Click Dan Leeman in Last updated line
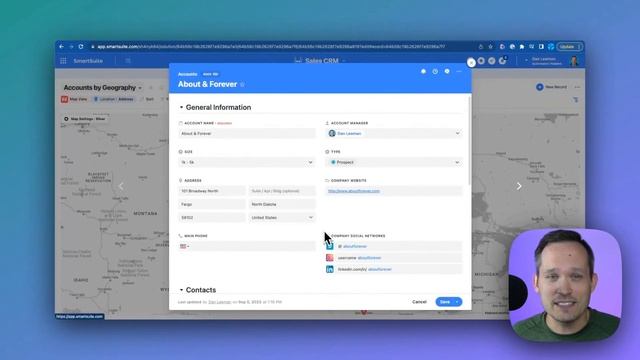 pos(220,302)
